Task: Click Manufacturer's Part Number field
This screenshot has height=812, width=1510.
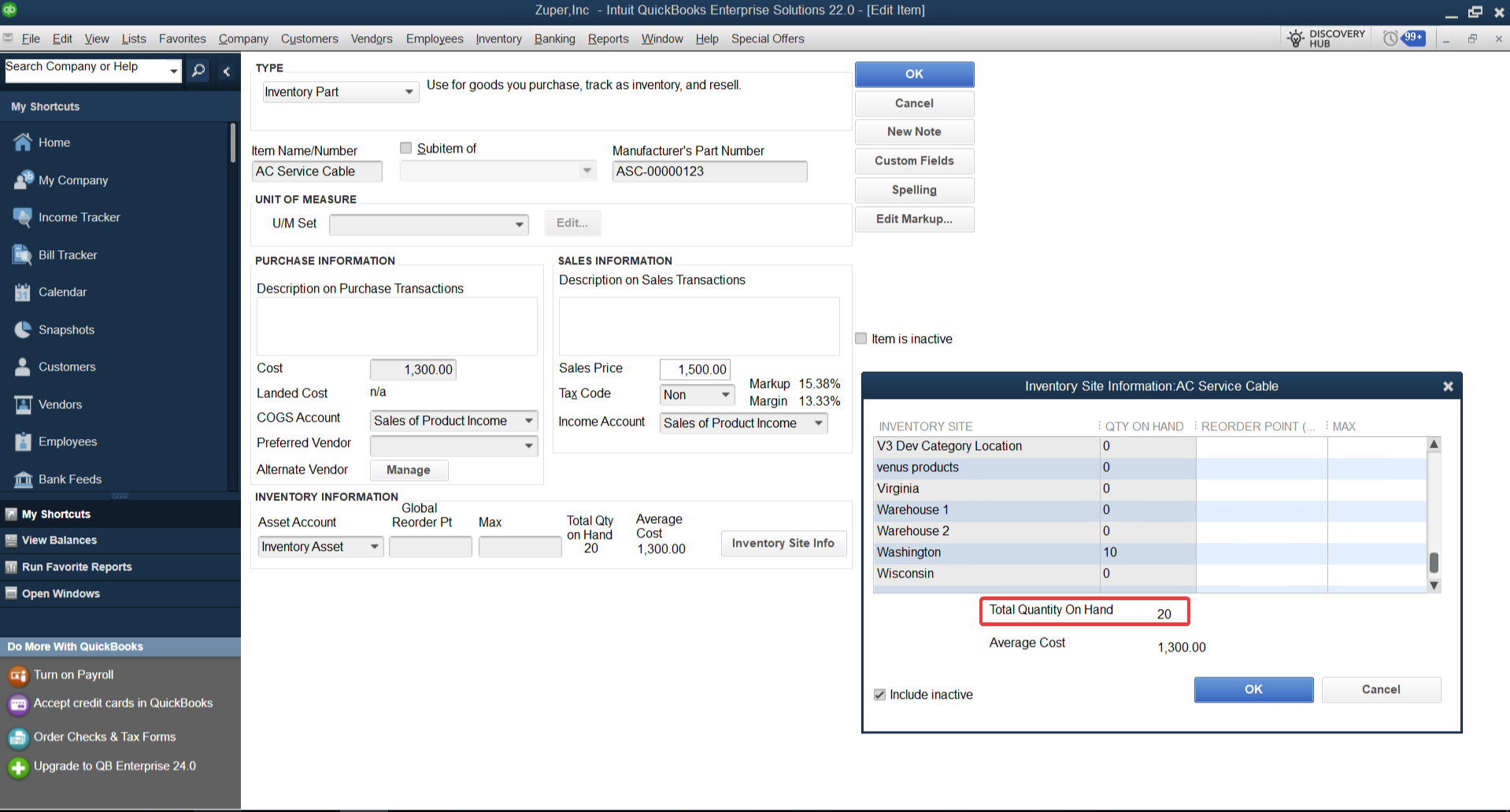Action: click(x=709, y=171)
